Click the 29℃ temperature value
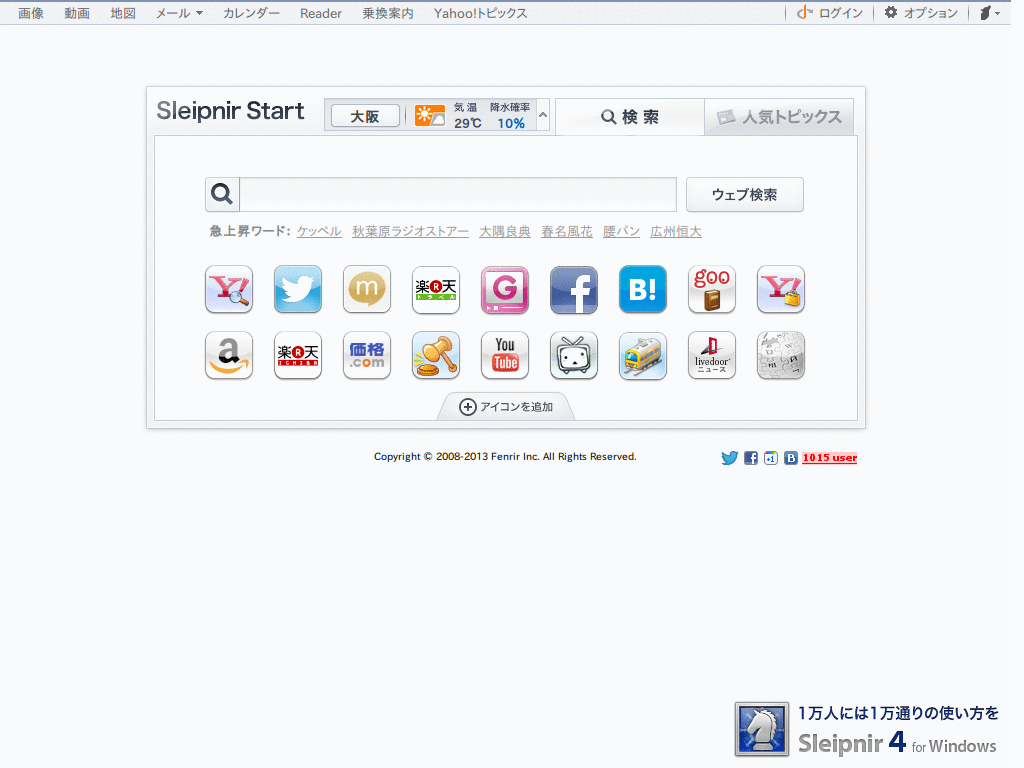 pyautogui.click(x=468, y=123)
